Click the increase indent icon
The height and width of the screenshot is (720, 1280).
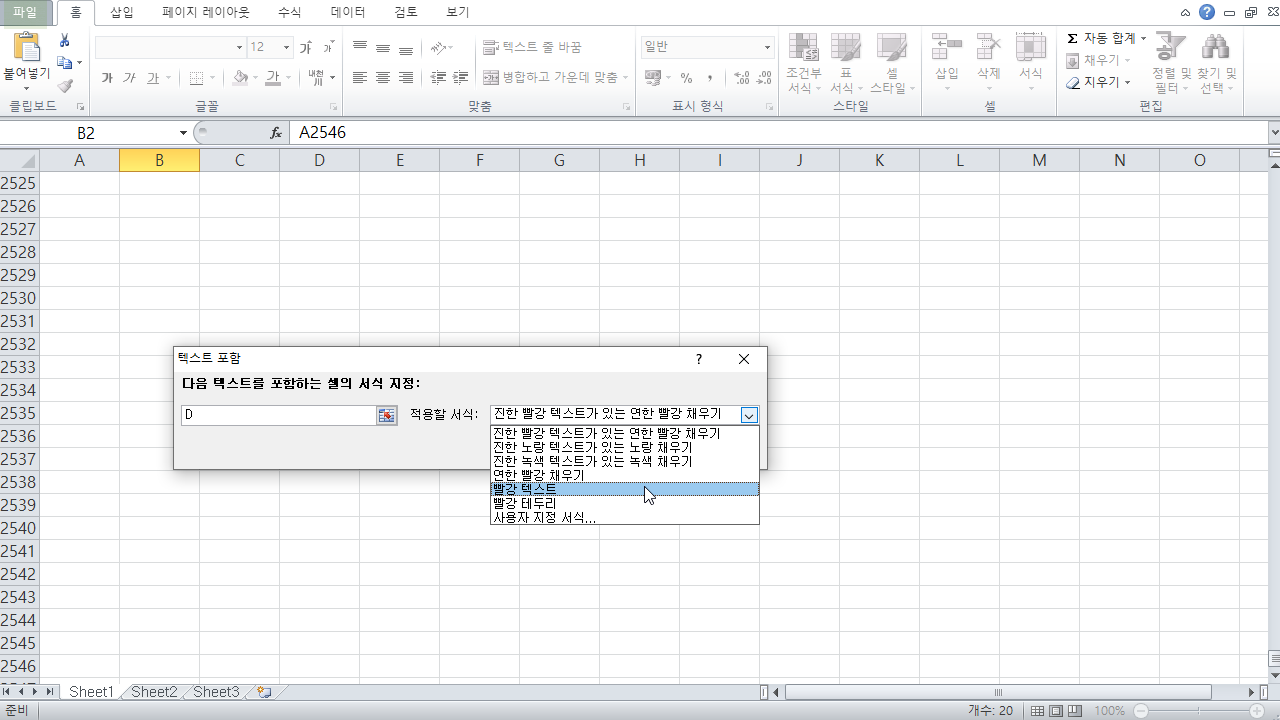tap(461, 78)
